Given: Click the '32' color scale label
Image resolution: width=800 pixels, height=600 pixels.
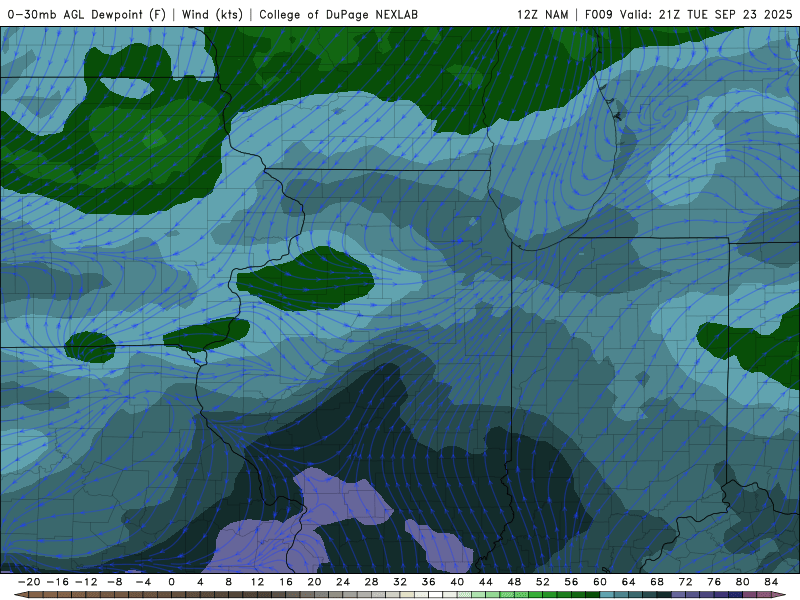Looking at the screenshot, I should [400, 582].
